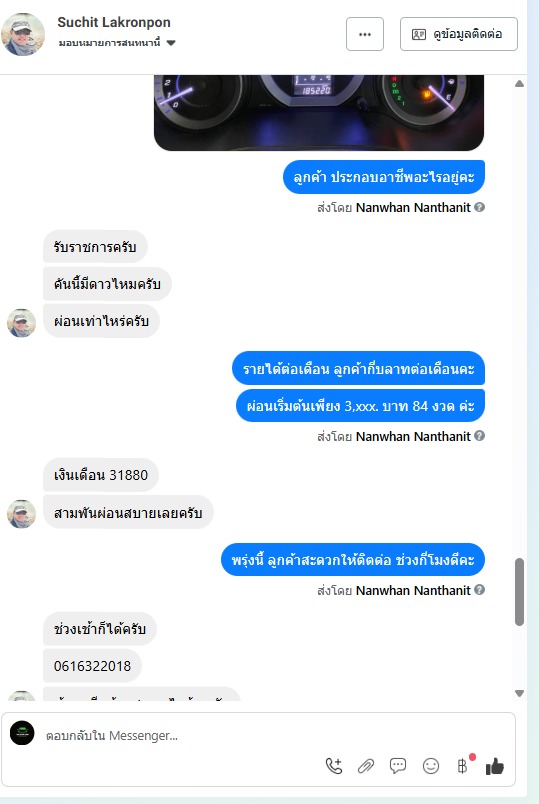
Task: Click the sender name Nanwhan Nanthanit under the last blue message
Action: [x=413, y=590]
